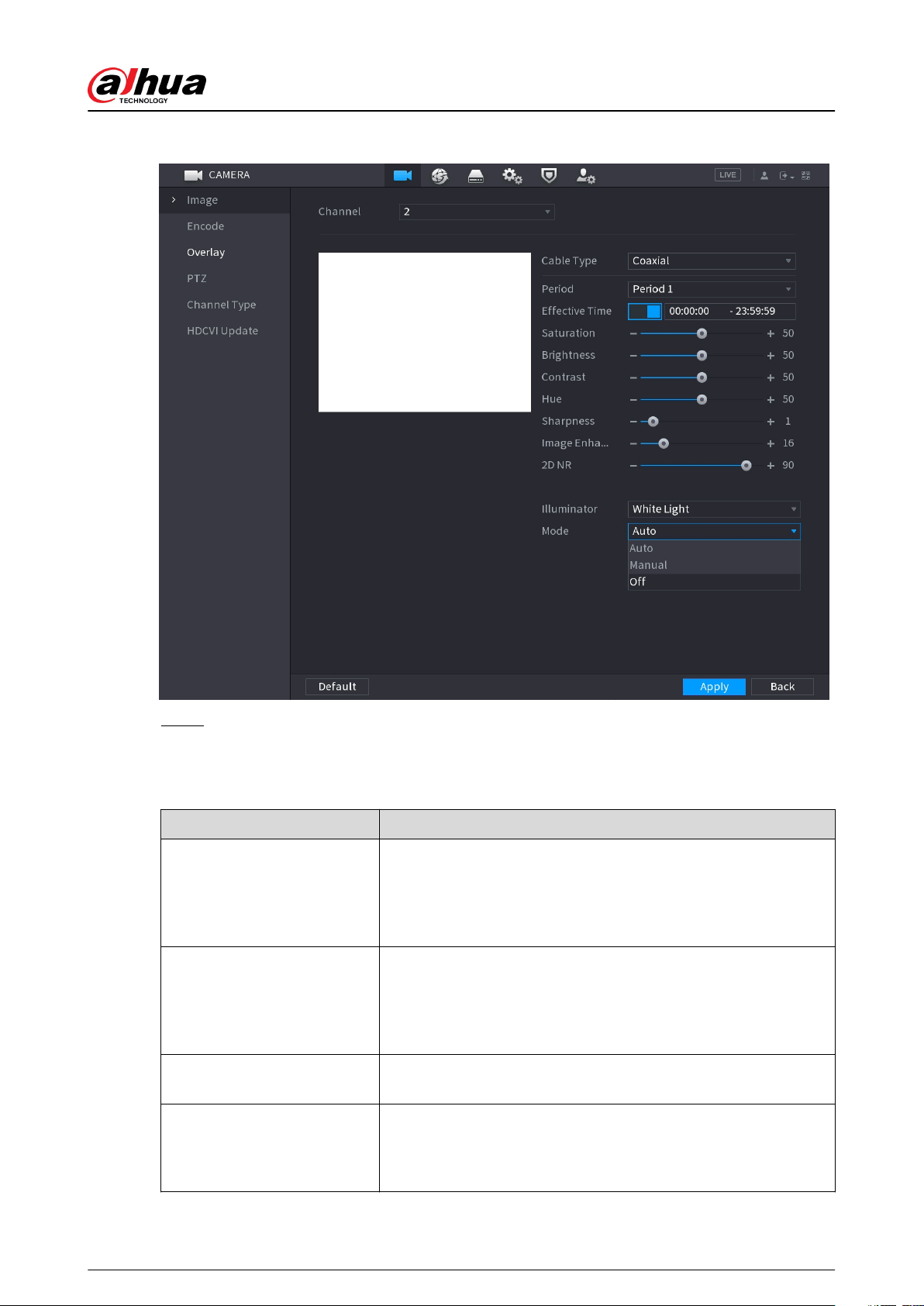924x1306 pixels.
Task: Collapse the Mode dropdown arrow
Action: [794, 532]
